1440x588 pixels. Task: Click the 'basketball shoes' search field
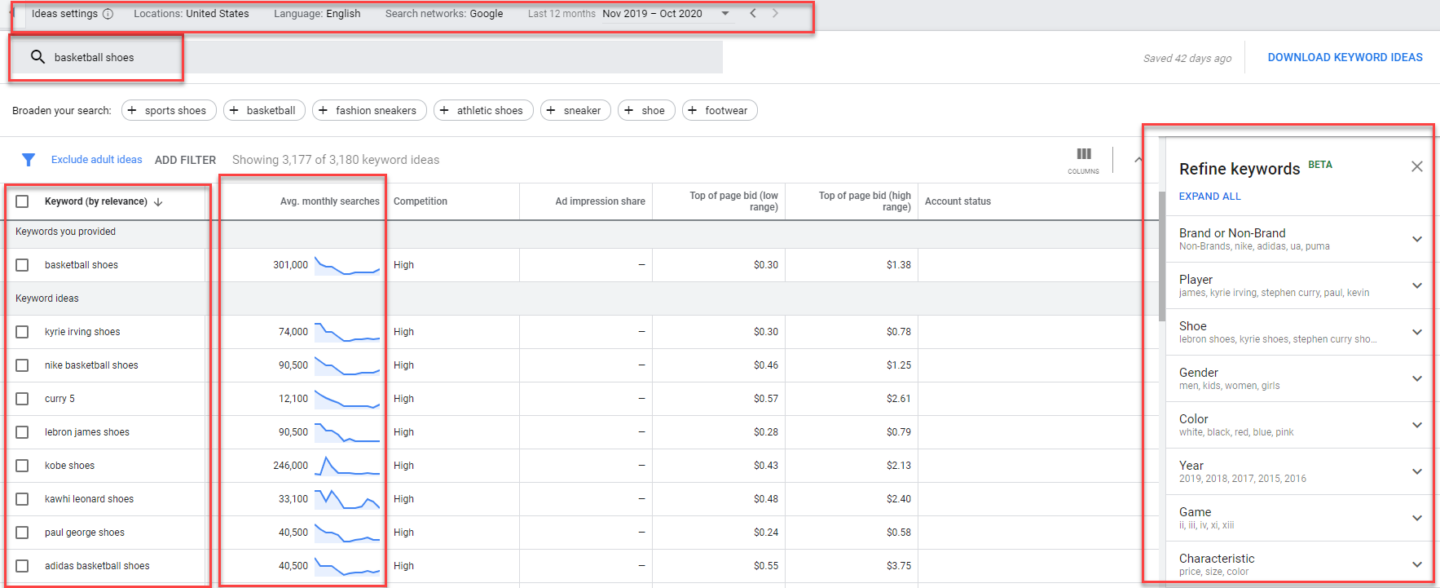coord(400,58)
